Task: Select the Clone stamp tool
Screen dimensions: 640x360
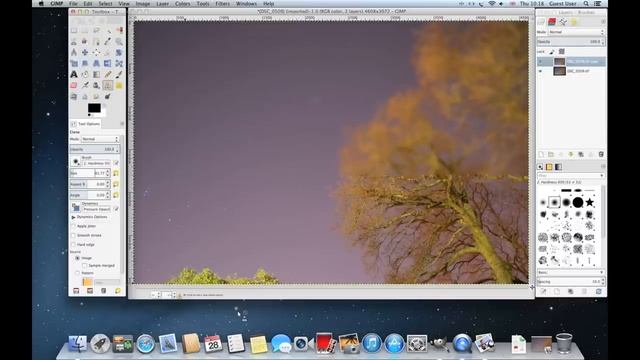Action: click(x=108, y=85)
